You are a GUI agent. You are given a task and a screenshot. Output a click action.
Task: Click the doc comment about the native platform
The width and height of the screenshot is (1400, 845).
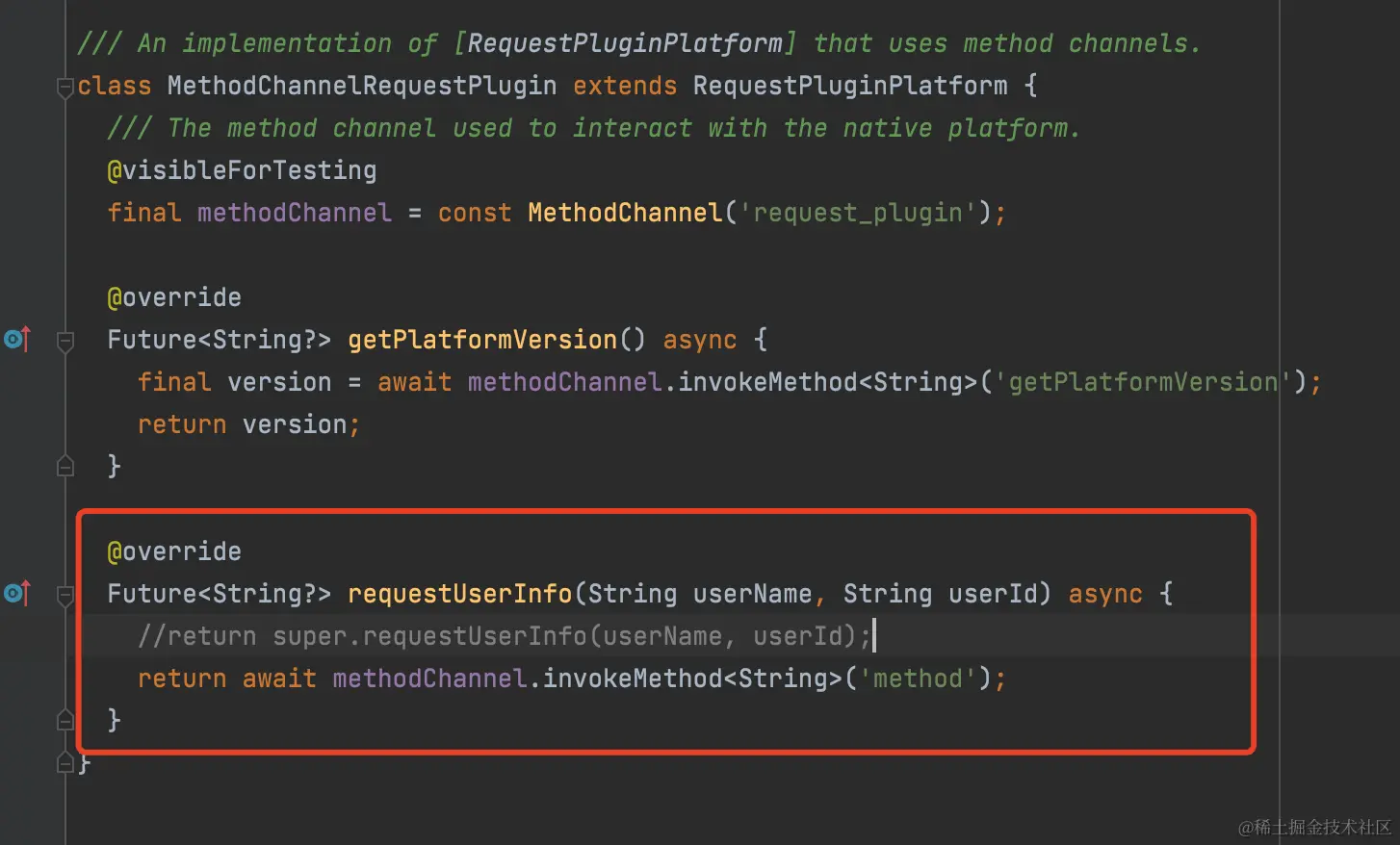(594, 128)
